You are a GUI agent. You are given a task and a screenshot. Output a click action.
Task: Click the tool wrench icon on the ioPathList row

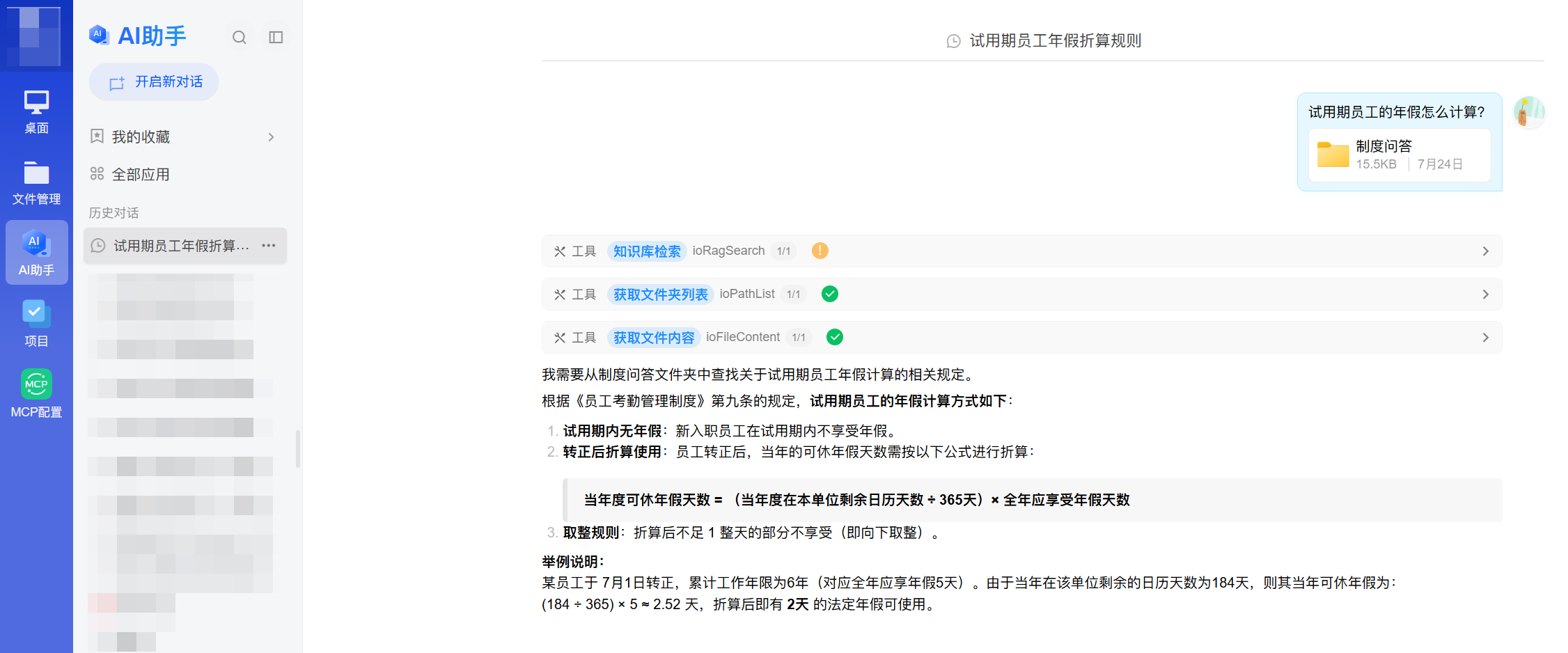pos(560,294)
